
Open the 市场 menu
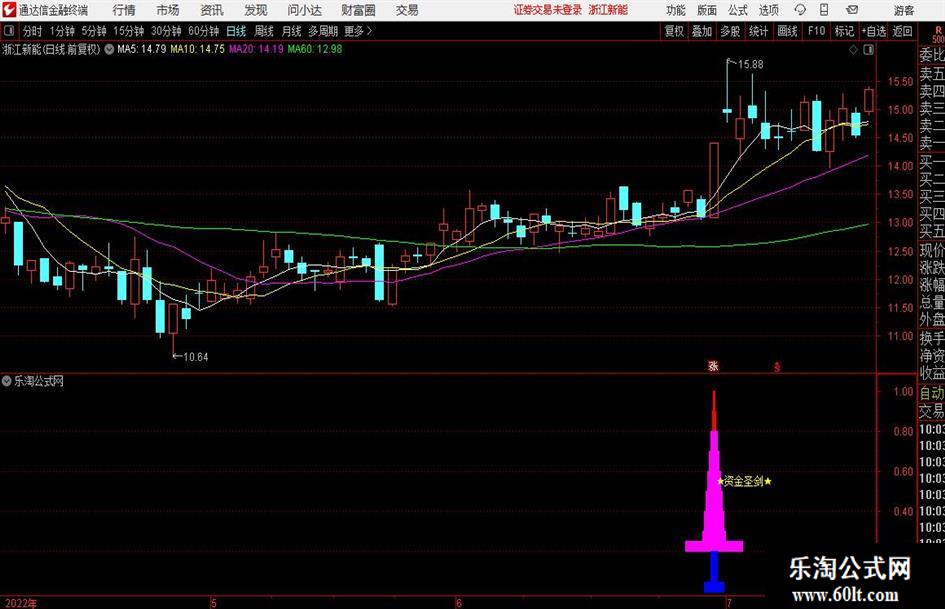[x=168, y=10]
